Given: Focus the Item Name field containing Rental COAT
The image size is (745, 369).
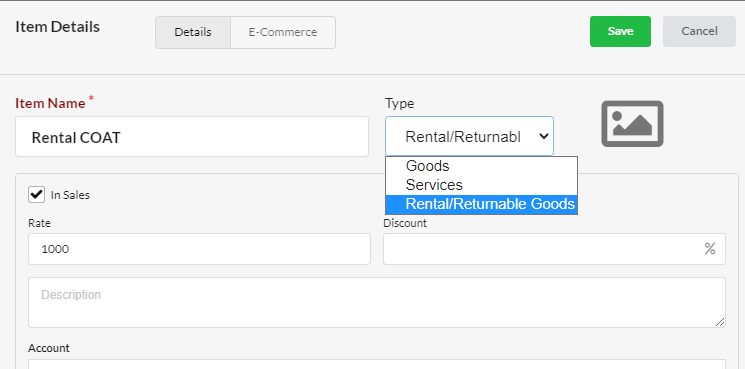Looking at the screenshot, I should pos(192,137).
